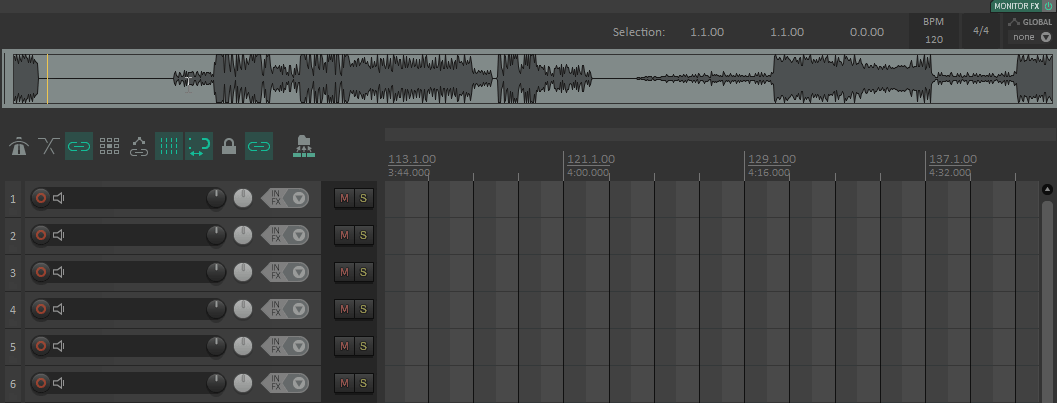Toggle Monitor FX power button
Image resolution: width=1057 pixels, height=403 pixels.
pyautogui.click(x=1048, y=6)
